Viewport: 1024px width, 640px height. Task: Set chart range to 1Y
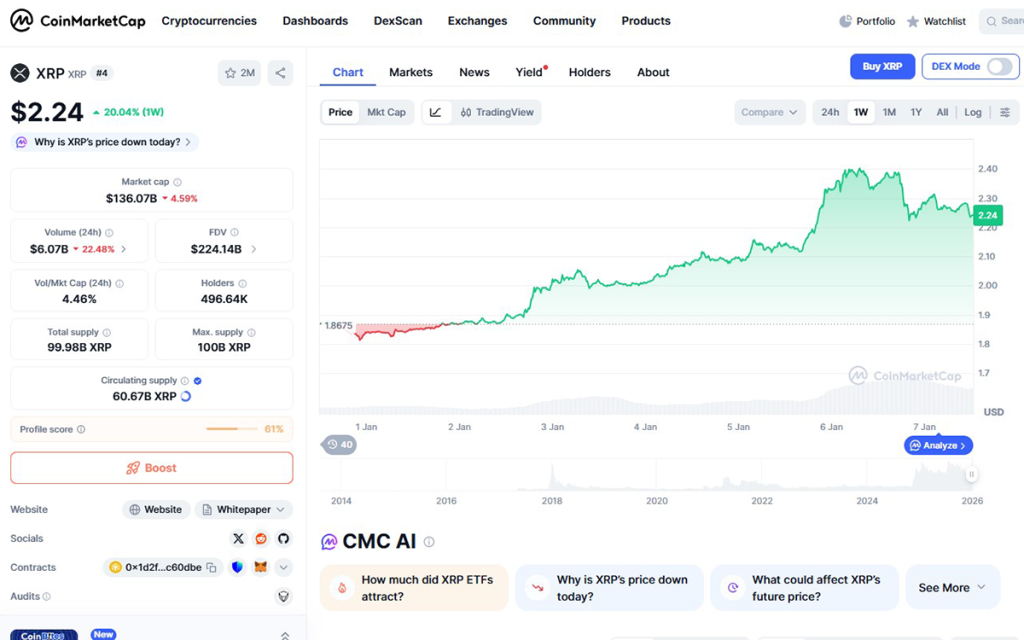916,112
